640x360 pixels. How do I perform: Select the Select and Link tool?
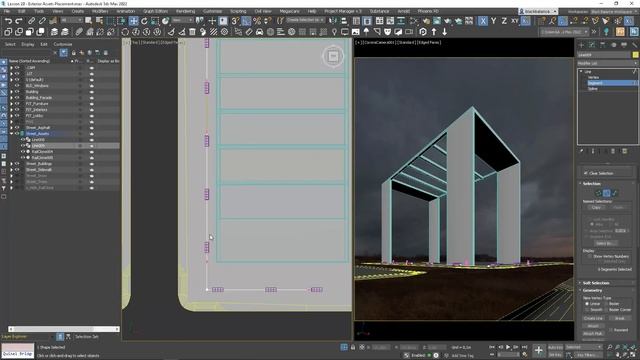click(31, 21)
